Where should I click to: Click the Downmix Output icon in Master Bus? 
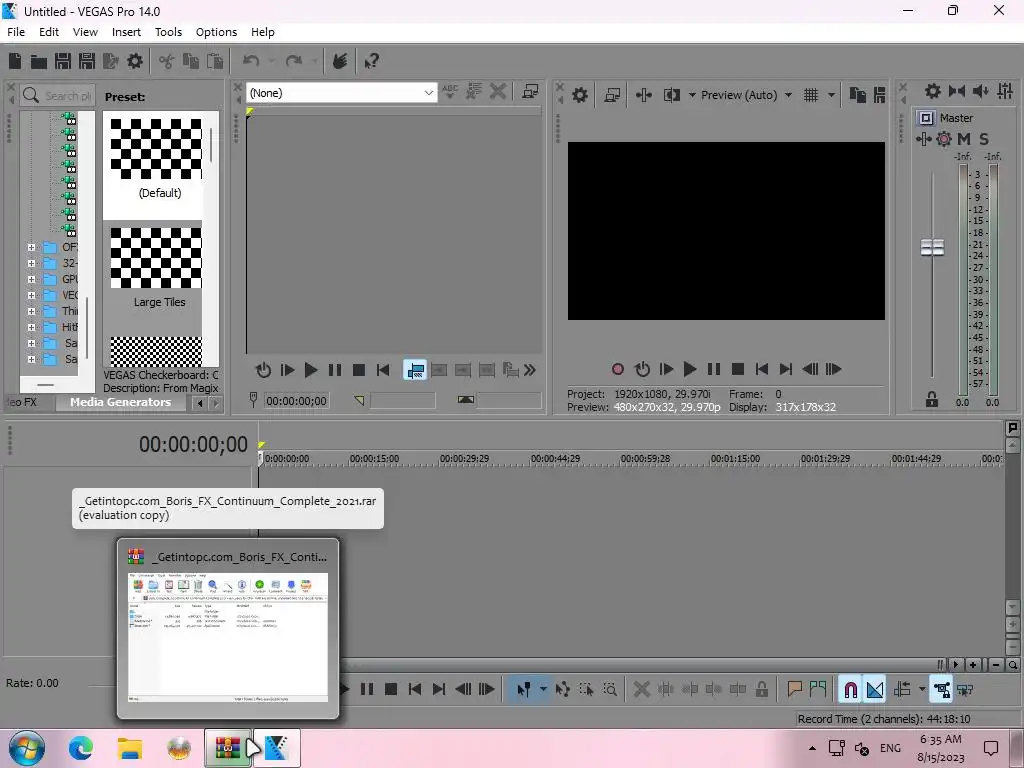pos(957,91)
